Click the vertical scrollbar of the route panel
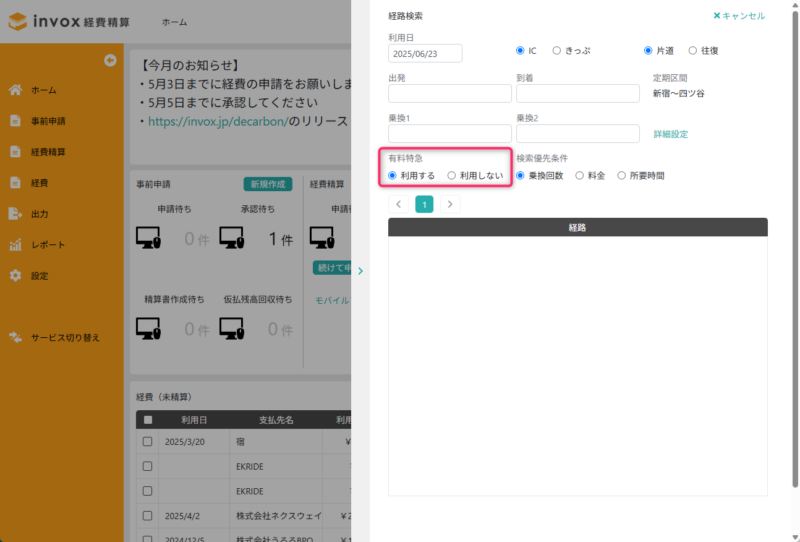 [795, 249]
